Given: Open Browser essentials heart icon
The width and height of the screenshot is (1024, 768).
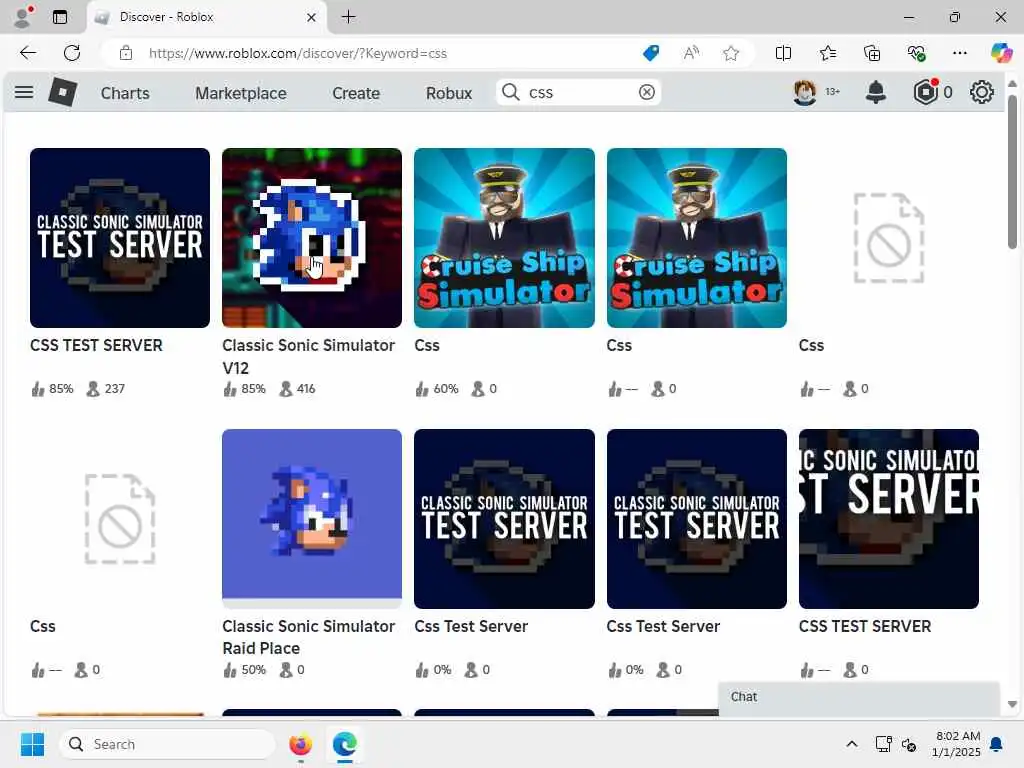Looking at the screenshot, I should tap(916, 53).
